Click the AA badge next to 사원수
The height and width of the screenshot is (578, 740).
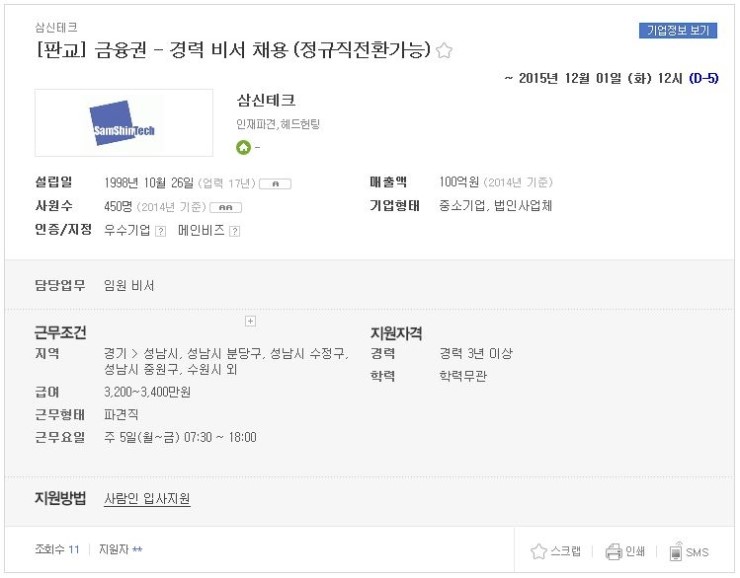226,207
